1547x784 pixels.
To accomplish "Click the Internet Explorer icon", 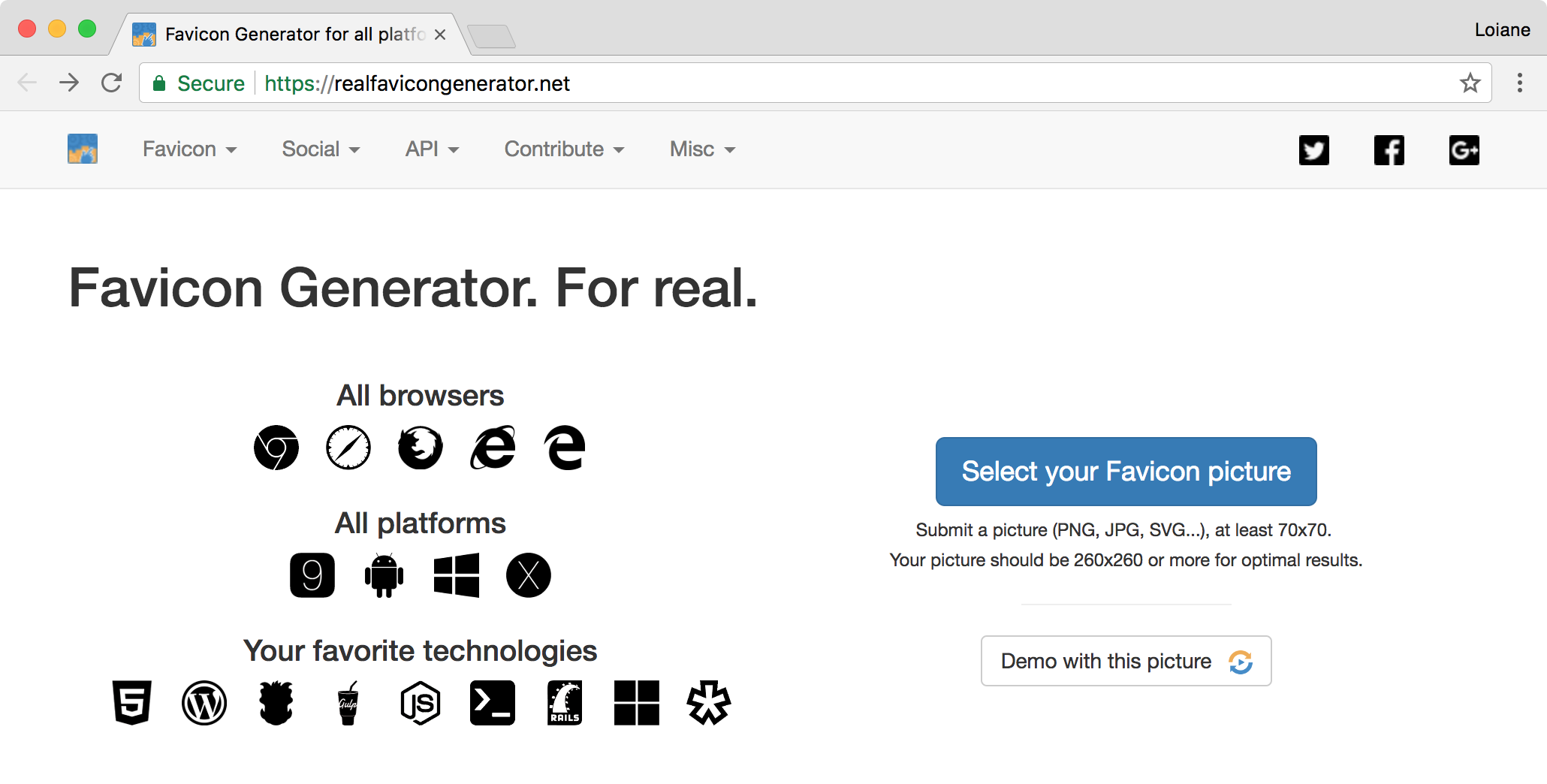I will pyautogui.click(x=493, y=448).
